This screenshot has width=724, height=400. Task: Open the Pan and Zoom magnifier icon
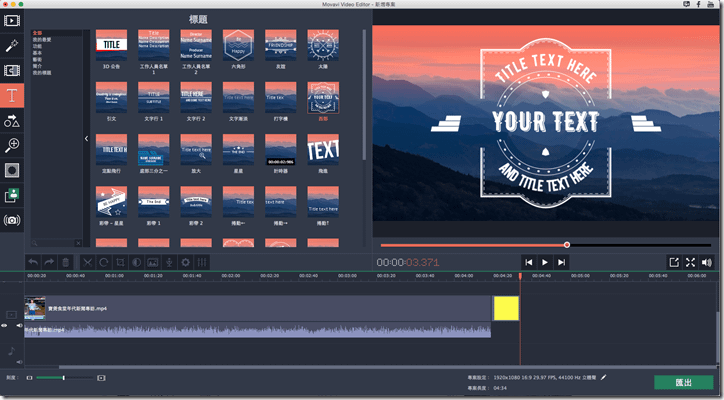point(12,145)
